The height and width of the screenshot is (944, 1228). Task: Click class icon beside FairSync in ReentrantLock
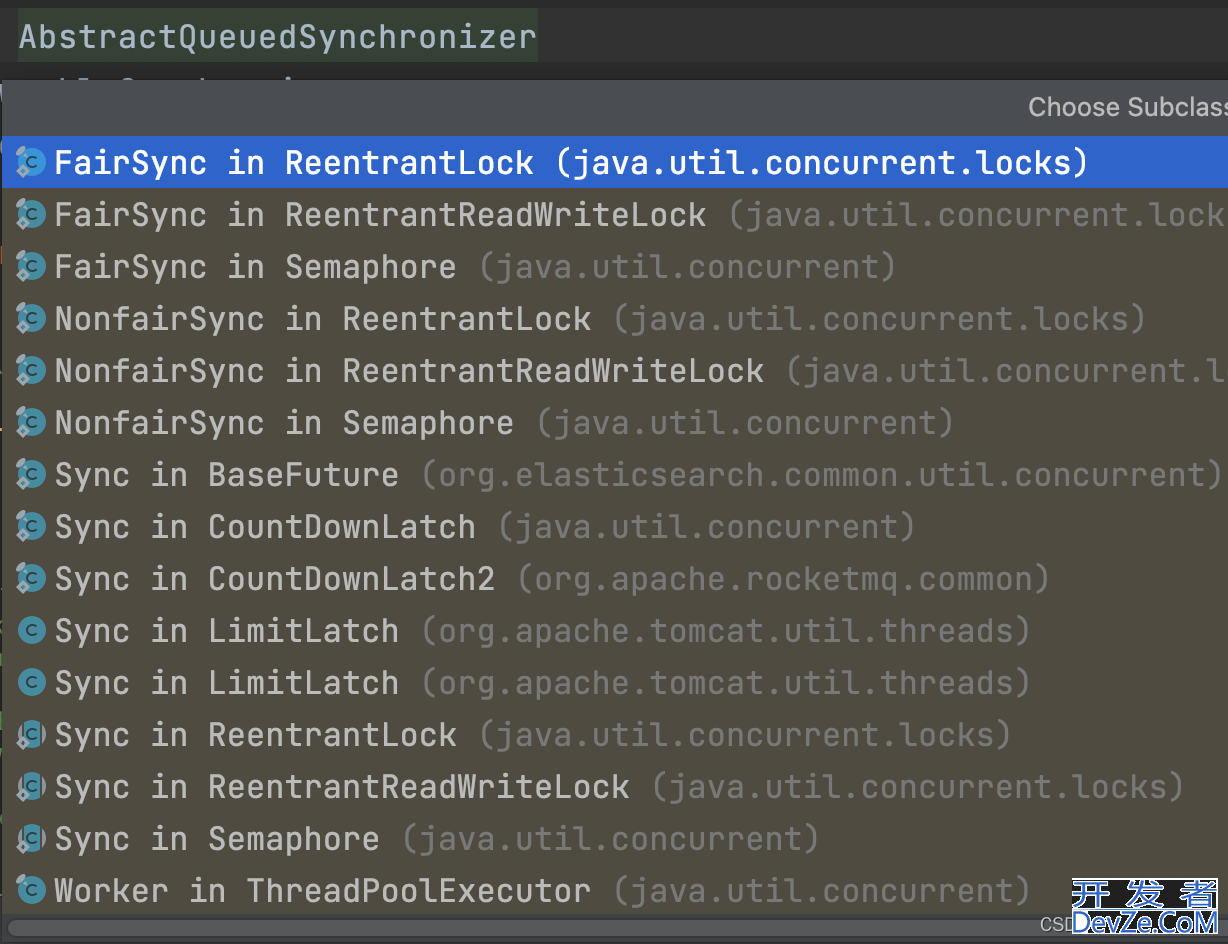click(x=31, y=162)
